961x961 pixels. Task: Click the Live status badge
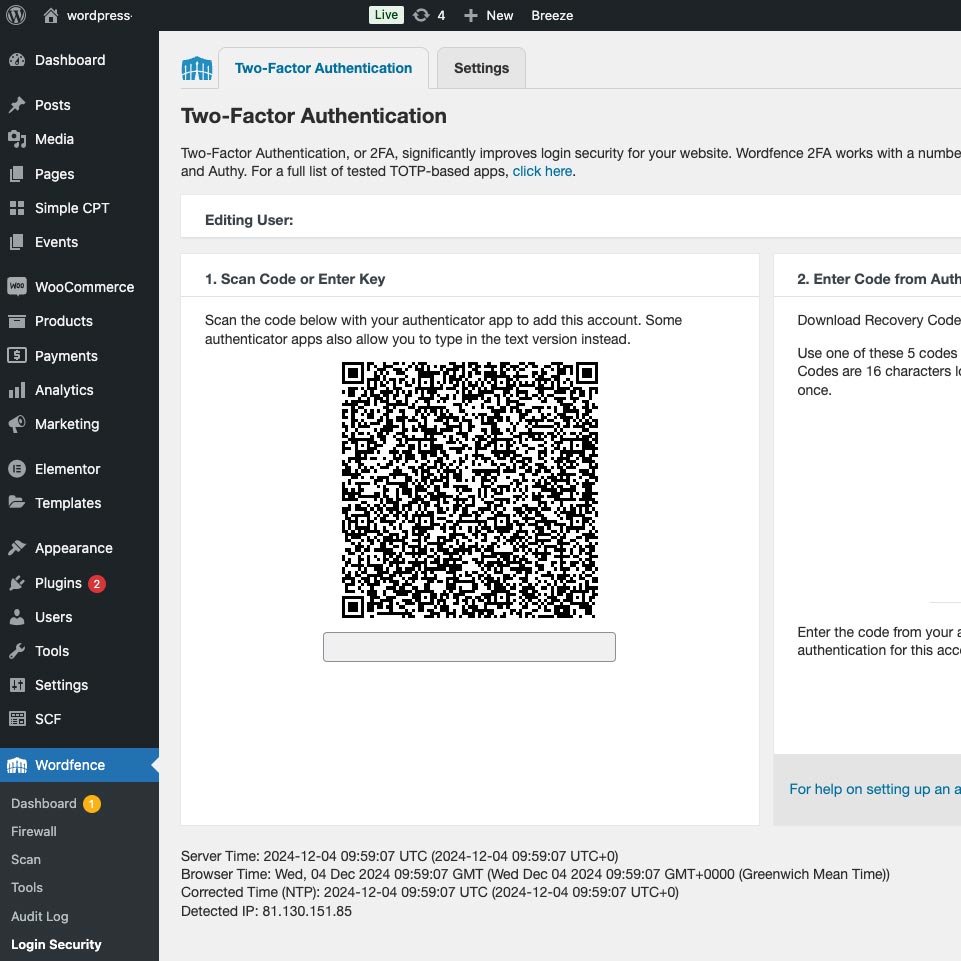(x=386, y=15)
